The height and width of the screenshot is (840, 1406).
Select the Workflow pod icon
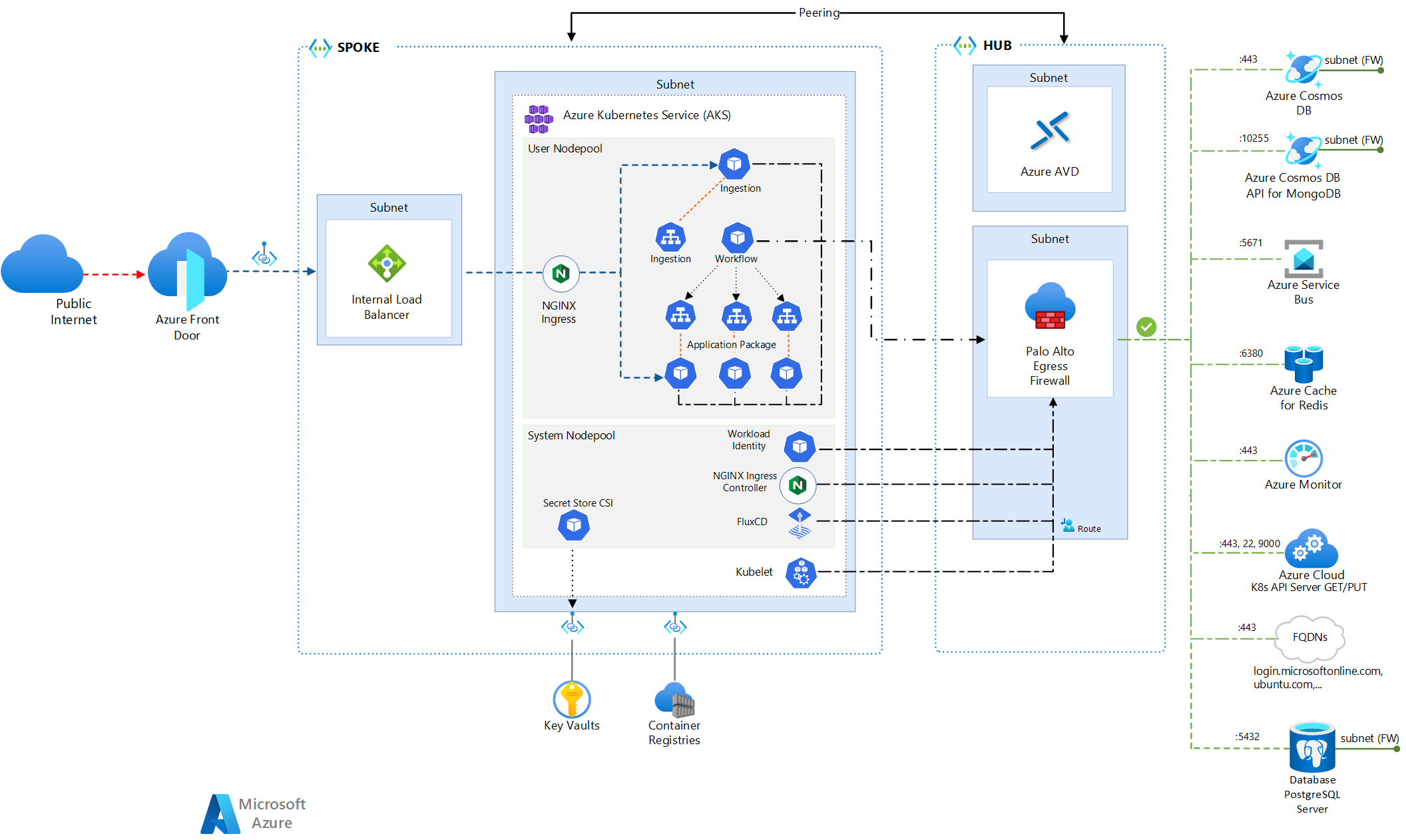coord(738,237)
